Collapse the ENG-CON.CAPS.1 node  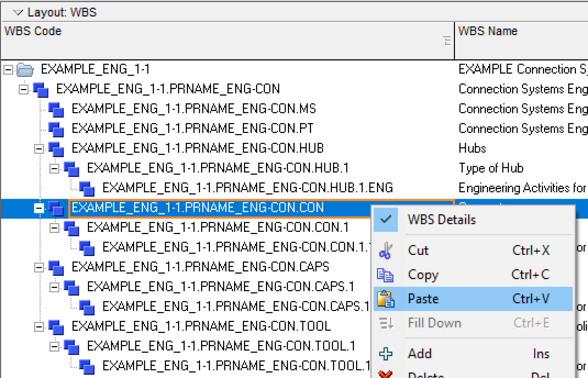click(x=54, y=287)
